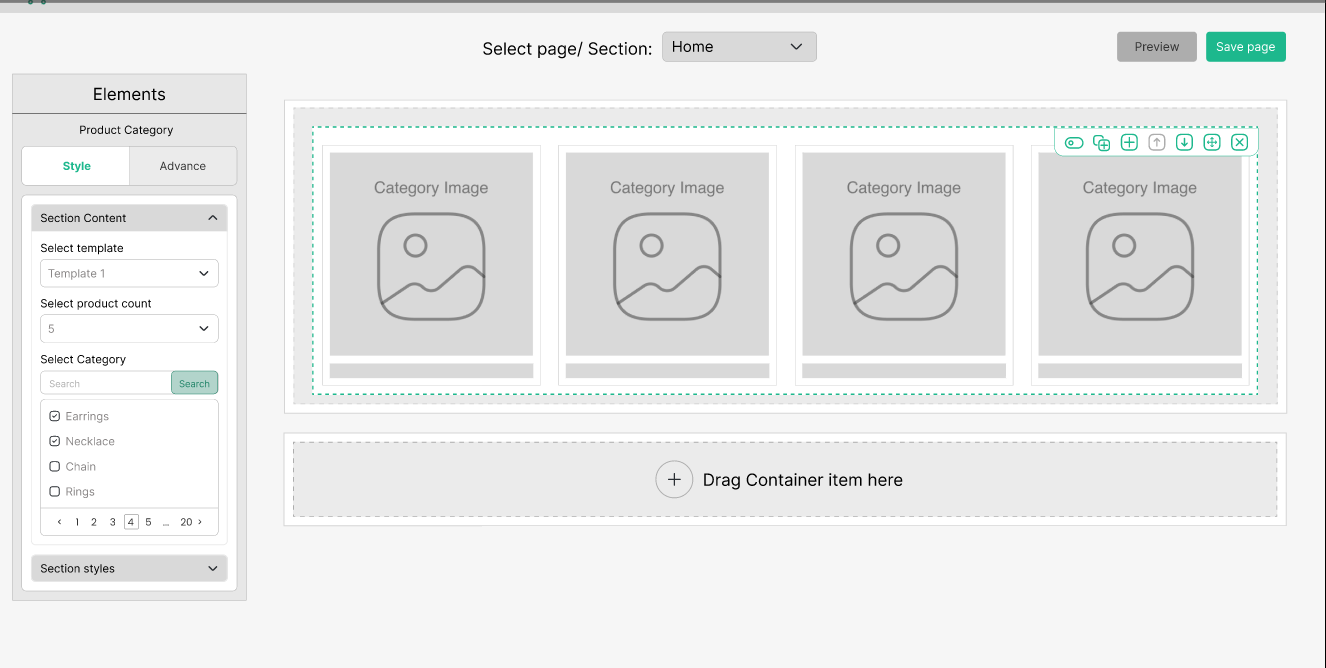Open the Select product count dropdown

pyautogui.click(x=129, y=329)
